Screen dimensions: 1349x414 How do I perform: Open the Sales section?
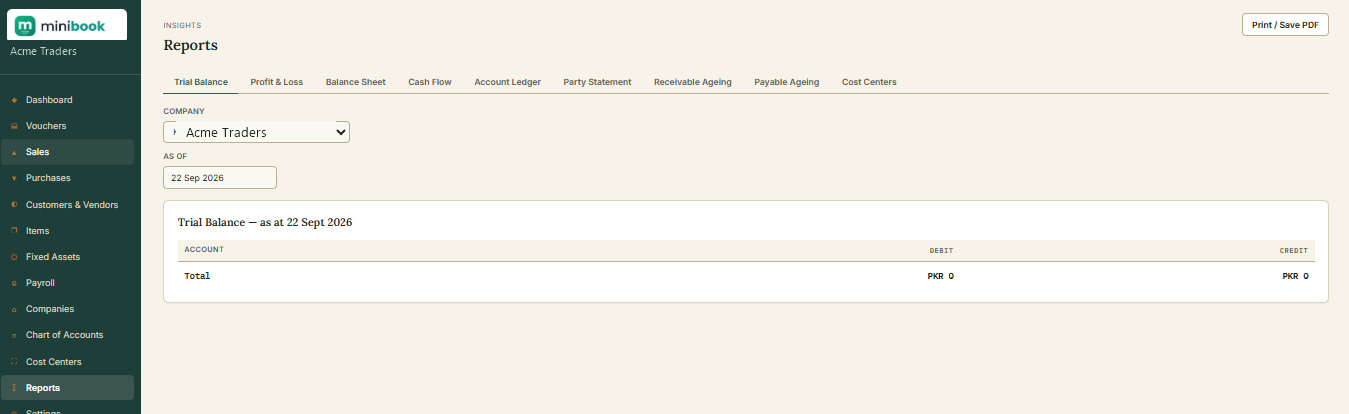point(67,152)
